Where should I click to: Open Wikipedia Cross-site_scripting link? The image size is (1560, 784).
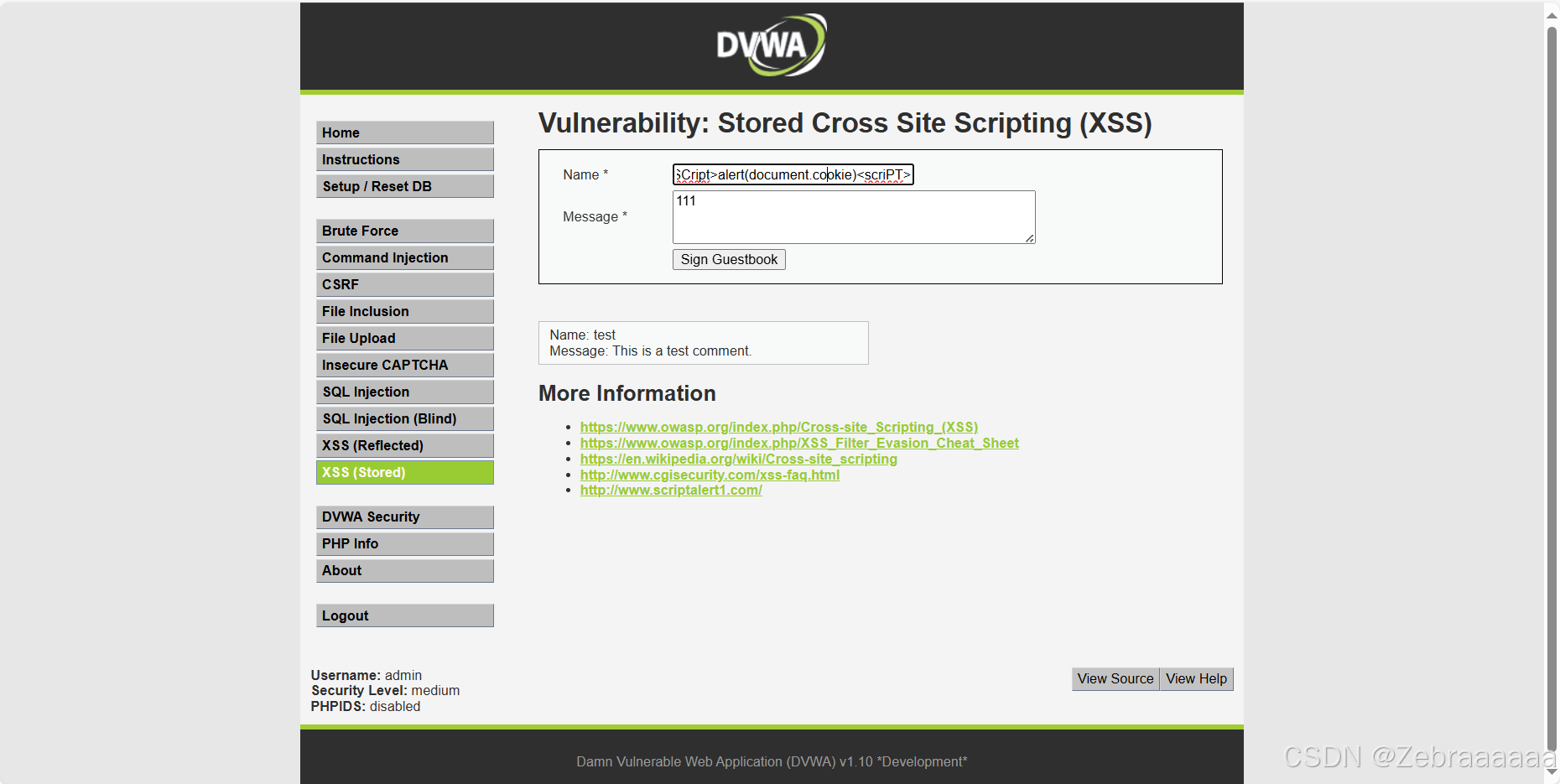point(739,459)
